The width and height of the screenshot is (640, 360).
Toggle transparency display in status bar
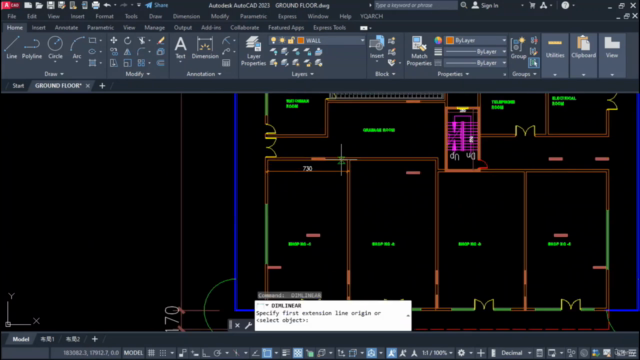point(298,353)
